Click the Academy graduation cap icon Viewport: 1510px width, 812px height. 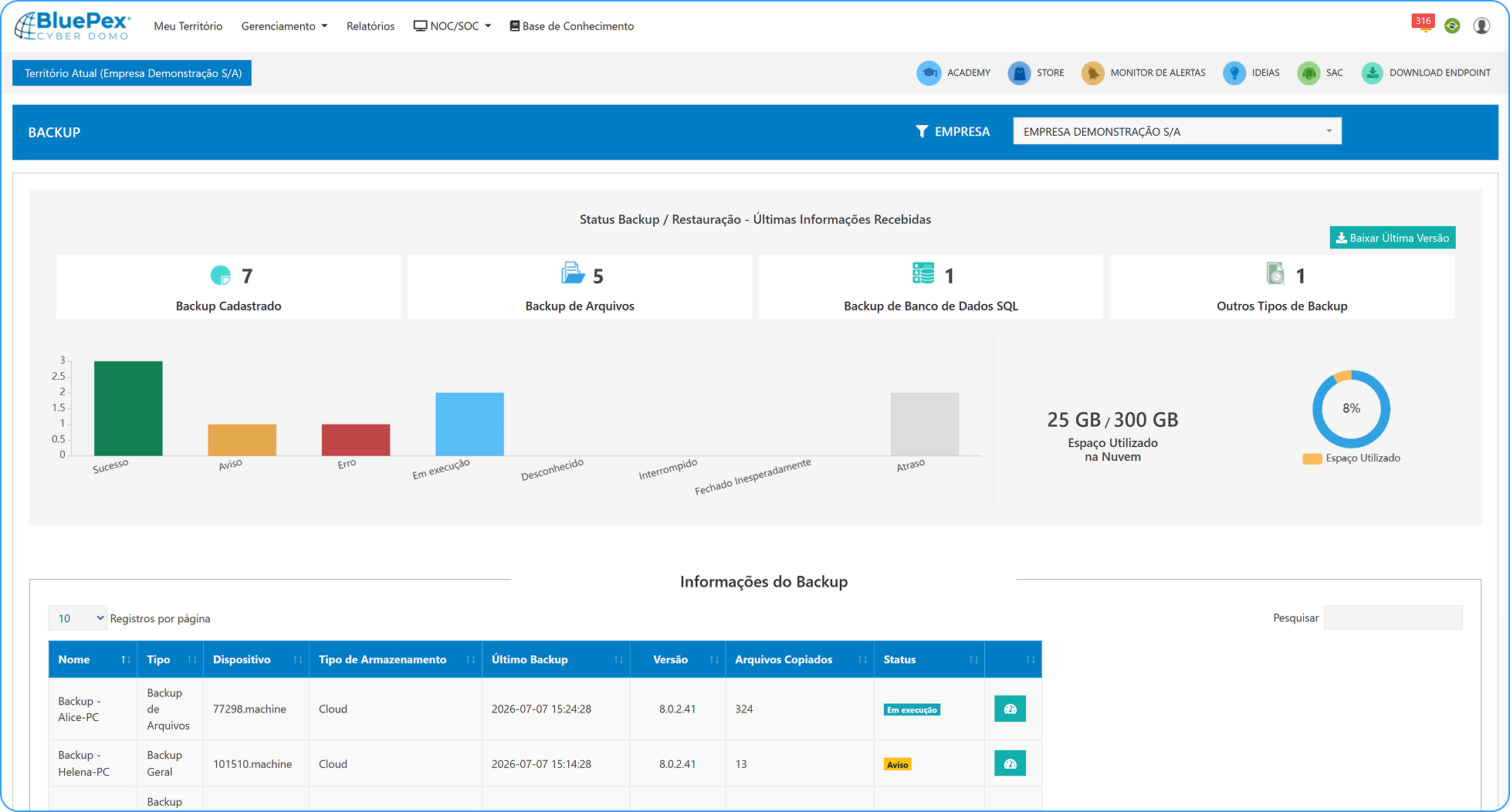coord(929,73)
